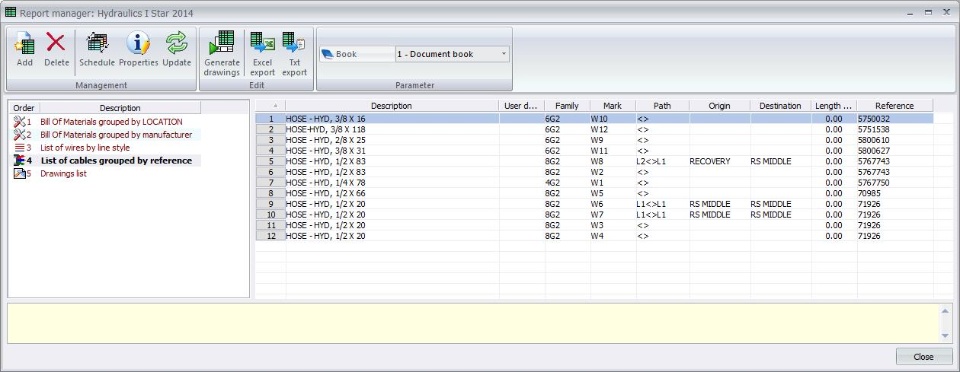Viewport: 960px width, 372px height.
Task: Sort by the Family column header
Action: click(567, 106)
